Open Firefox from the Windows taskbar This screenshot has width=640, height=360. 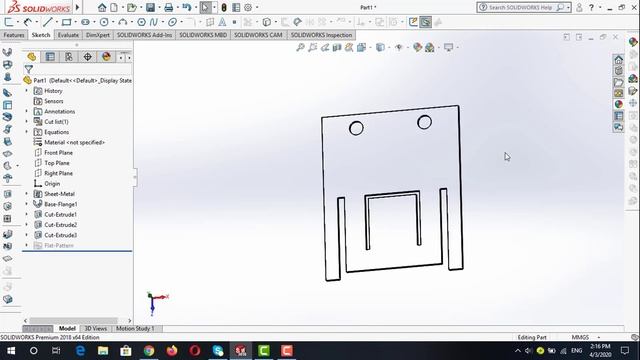pyautogui.click(x=172, y=351)
